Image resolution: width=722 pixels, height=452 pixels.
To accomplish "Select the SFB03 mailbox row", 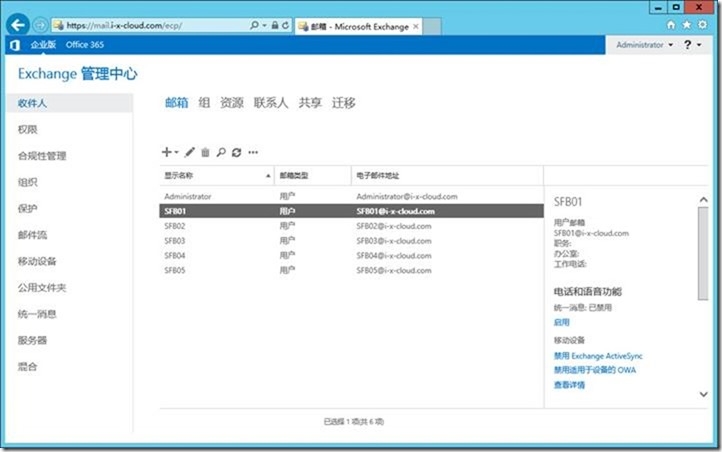I will [x=351, y=241].
